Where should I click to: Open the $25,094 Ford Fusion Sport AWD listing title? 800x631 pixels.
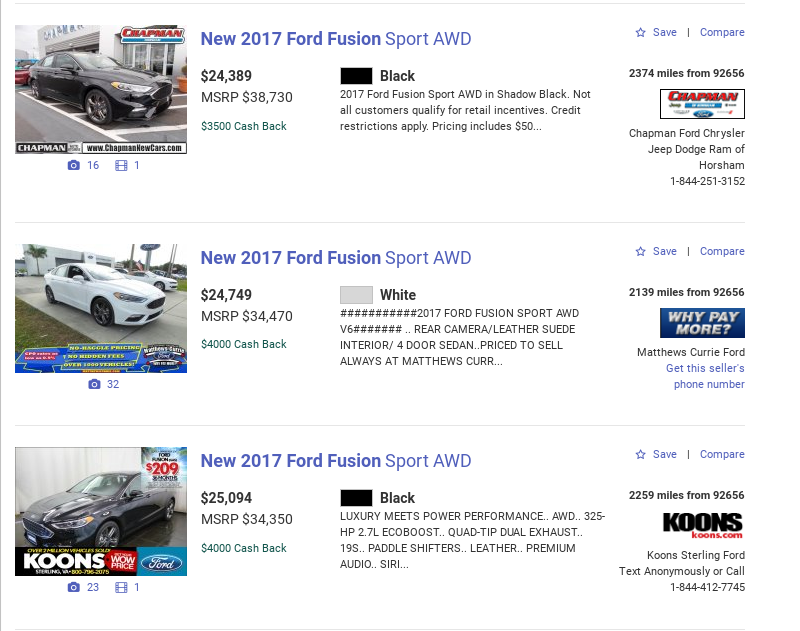(x=336, y=461)
